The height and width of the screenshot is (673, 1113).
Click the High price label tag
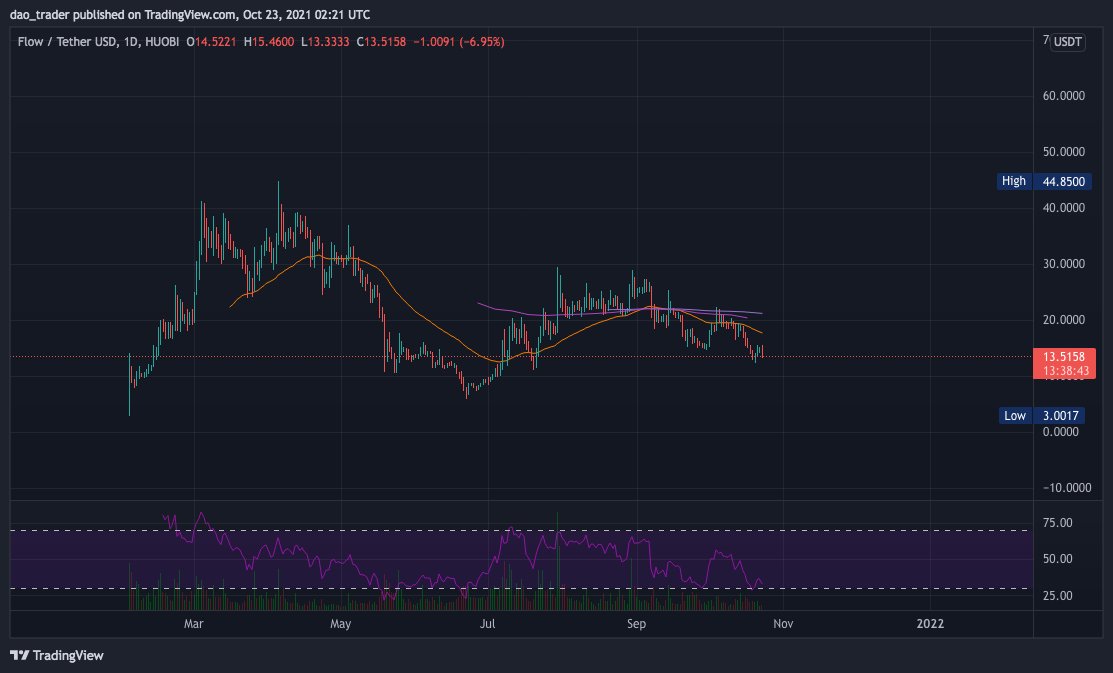[1014, 181]
